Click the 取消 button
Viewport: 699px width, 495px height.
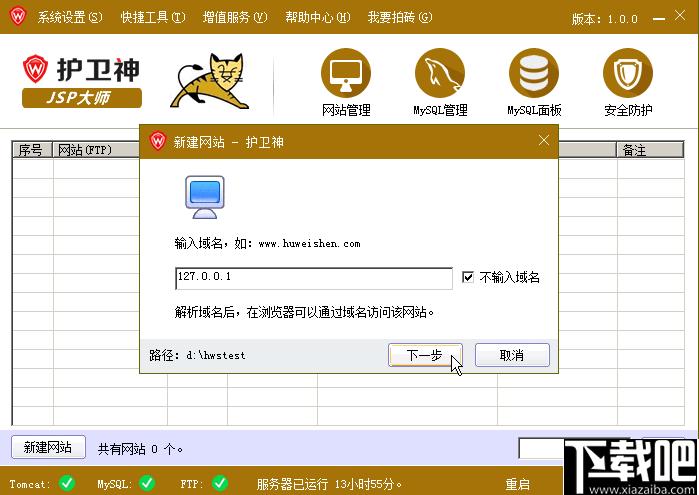[512, 355]
